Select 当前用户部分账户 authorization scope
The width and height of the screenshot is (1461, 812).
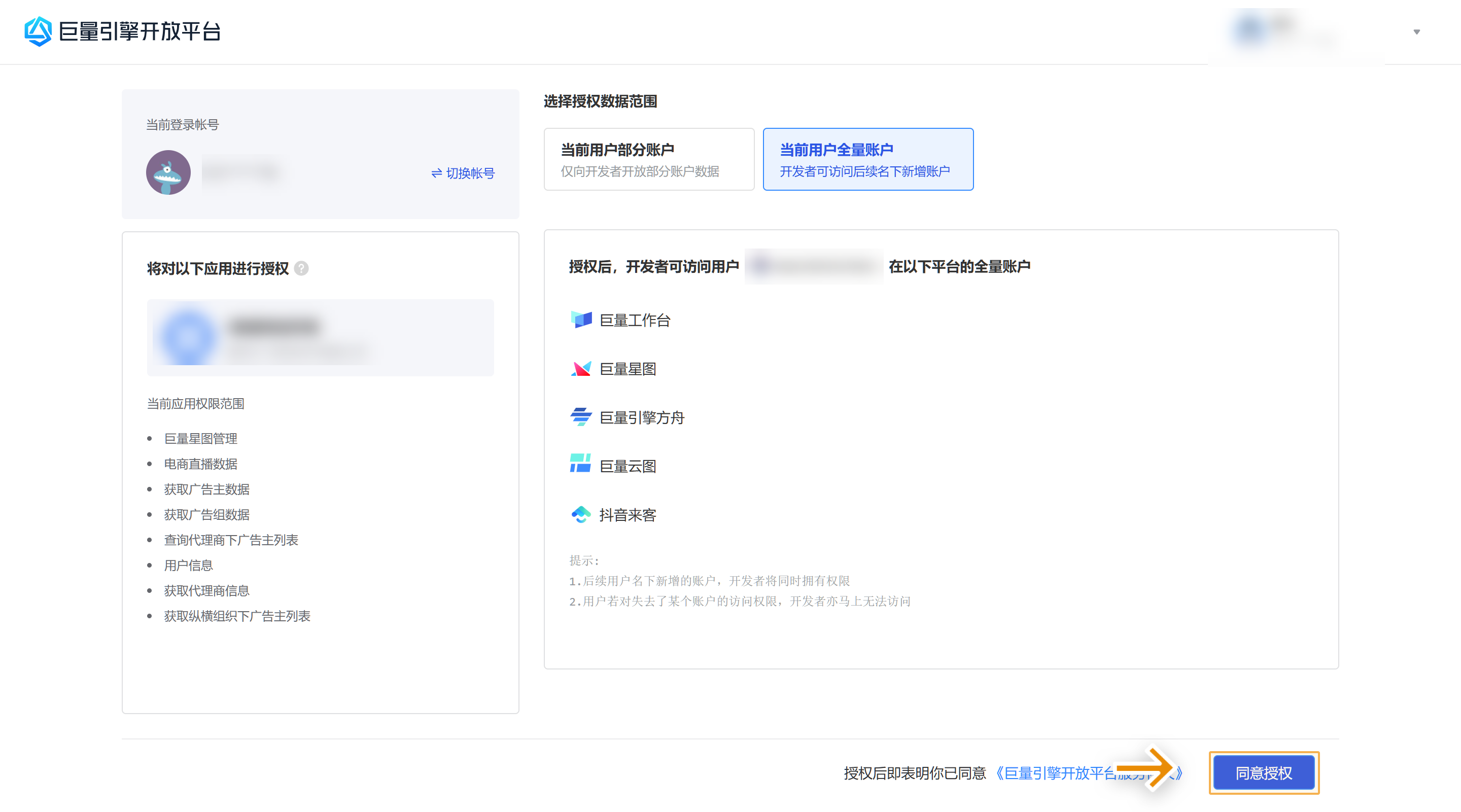coord(649,159)
